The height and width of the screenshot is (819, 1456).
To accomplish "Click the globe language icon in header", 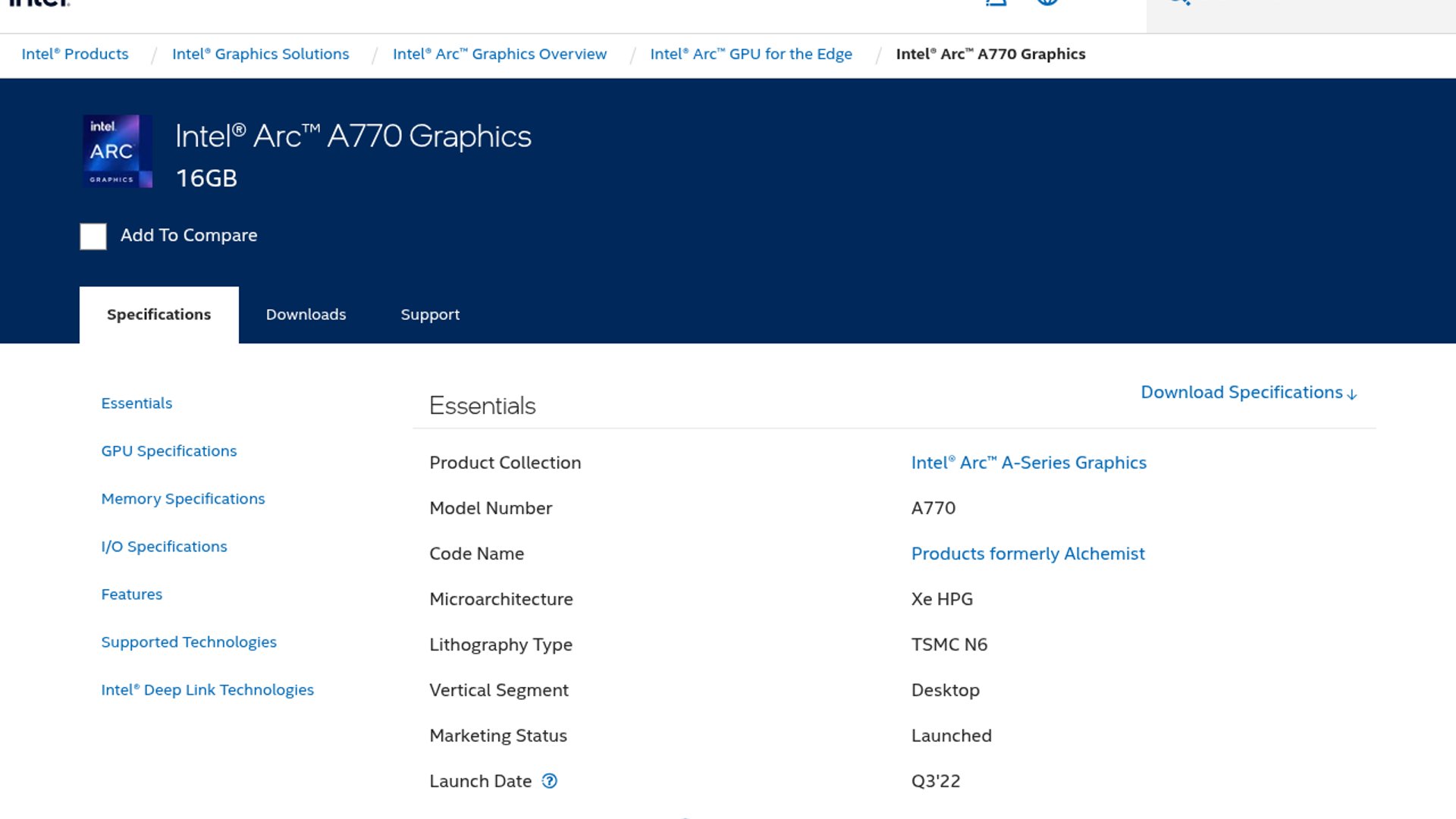I will tap(1047, 2).
